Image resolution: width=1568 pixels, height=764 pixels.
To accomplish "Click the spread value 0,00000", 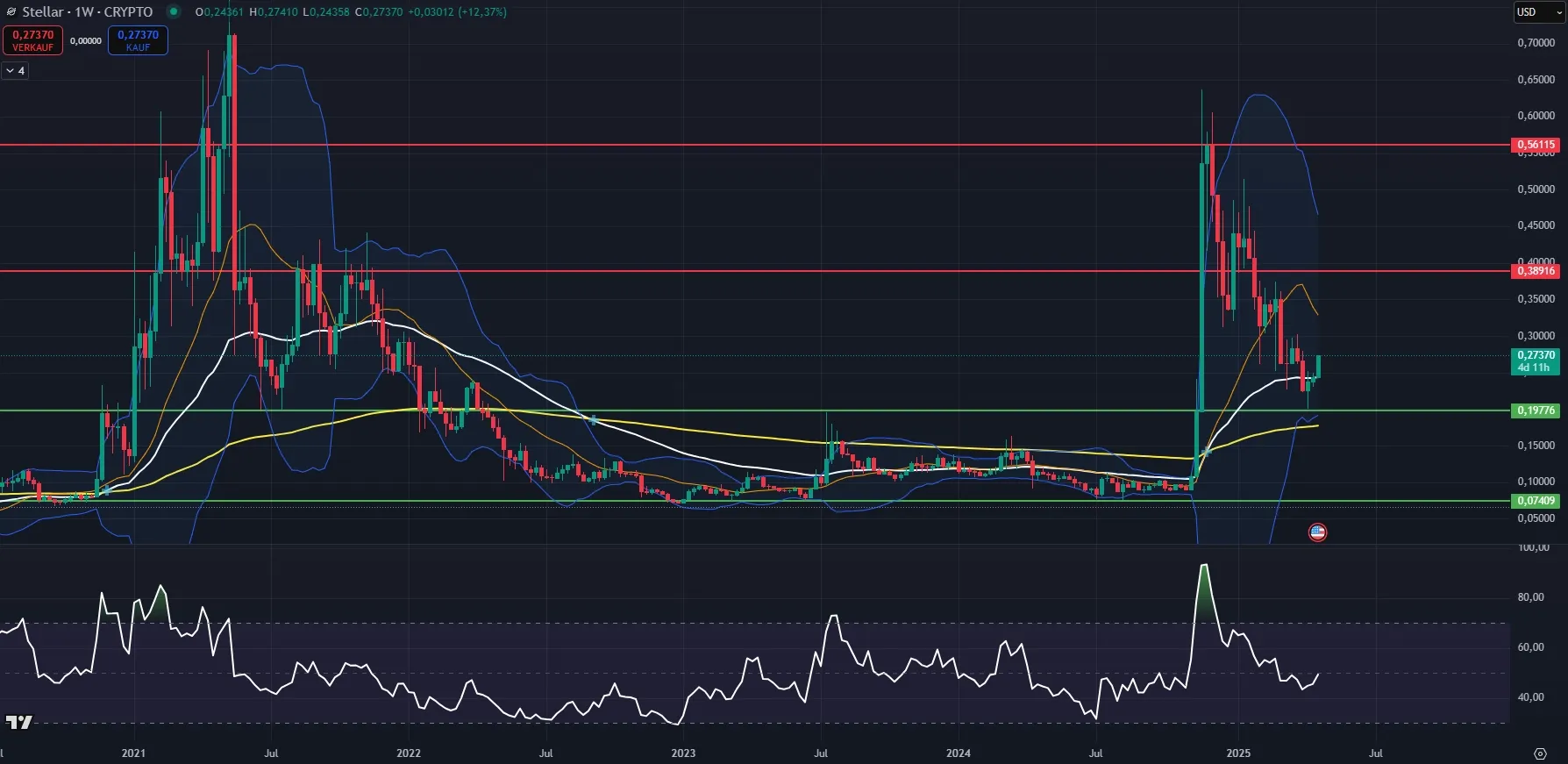I will (x=85, y=41).
